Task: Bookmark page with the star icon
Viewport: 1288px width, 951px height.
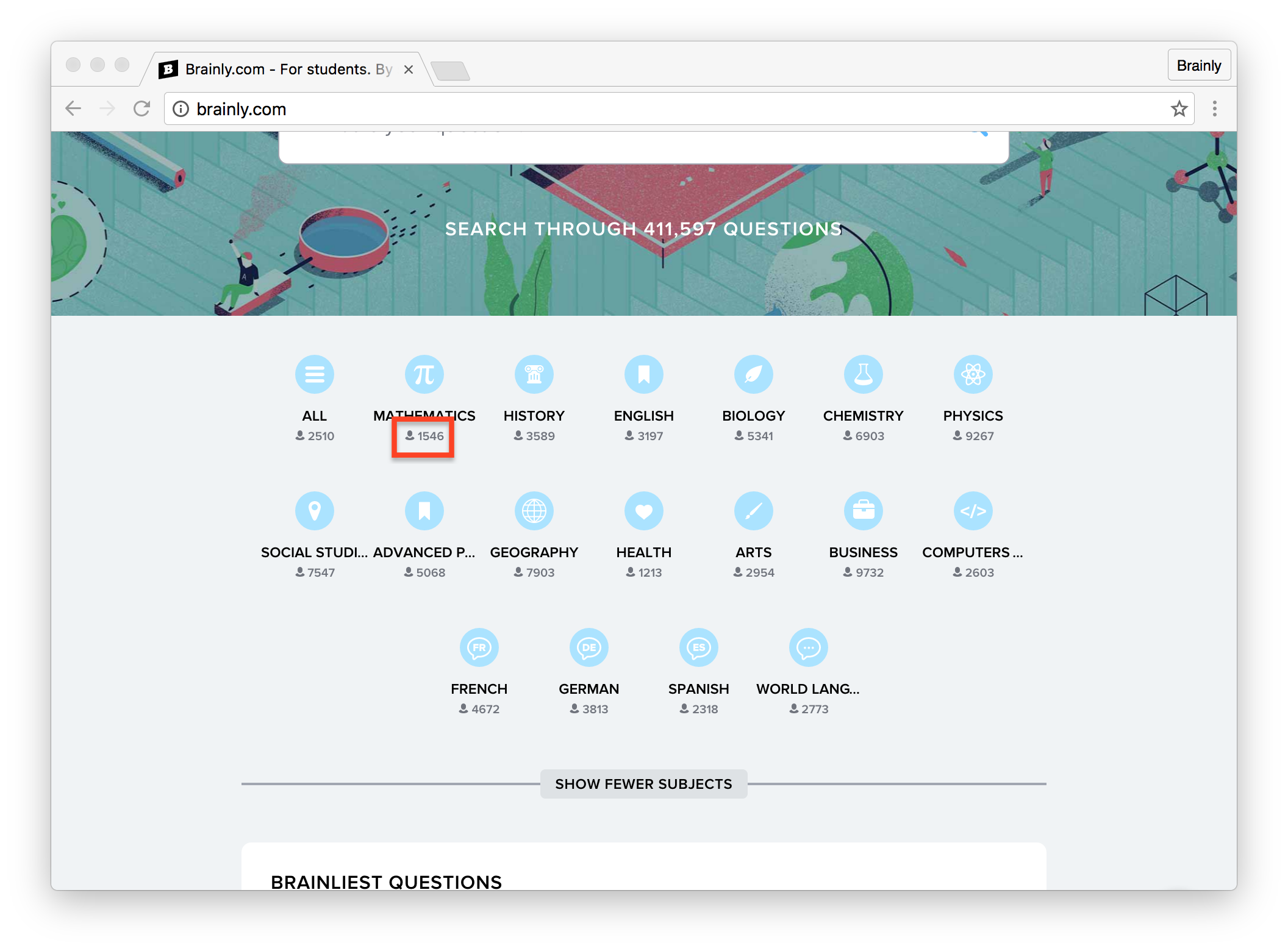Action: [1179, 109]
